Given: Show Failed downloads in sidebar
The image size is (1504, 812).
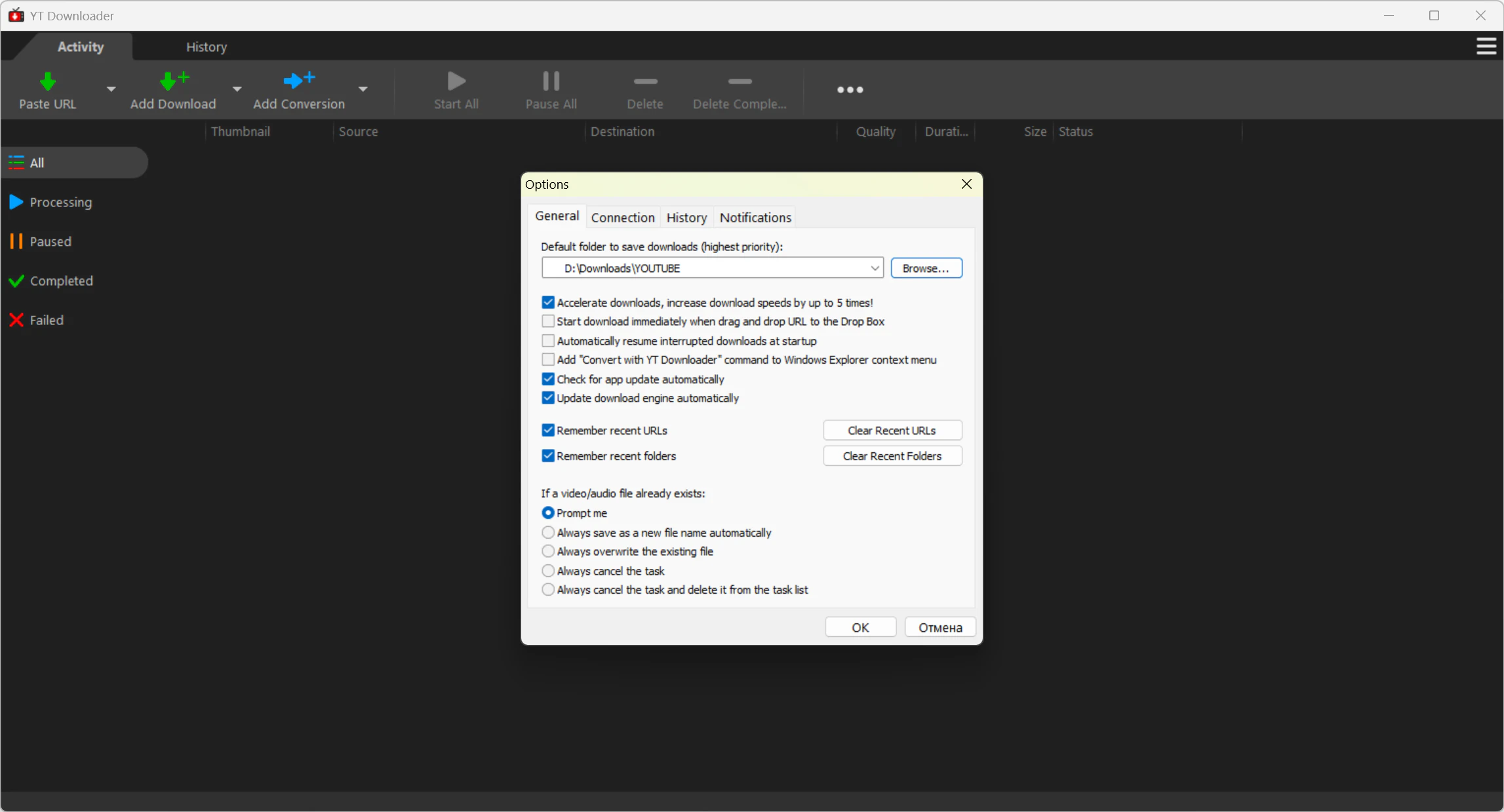Looking at the screenshot, I should click(46, 320).
